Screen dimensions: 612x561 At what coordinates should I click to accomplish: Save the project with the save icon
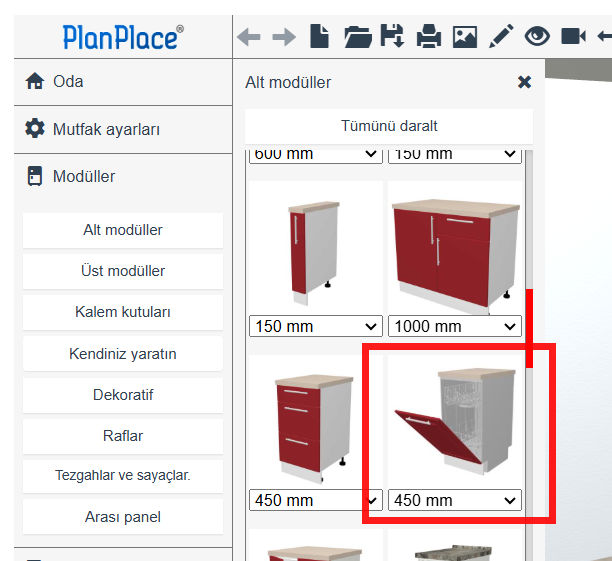[392, 36]
